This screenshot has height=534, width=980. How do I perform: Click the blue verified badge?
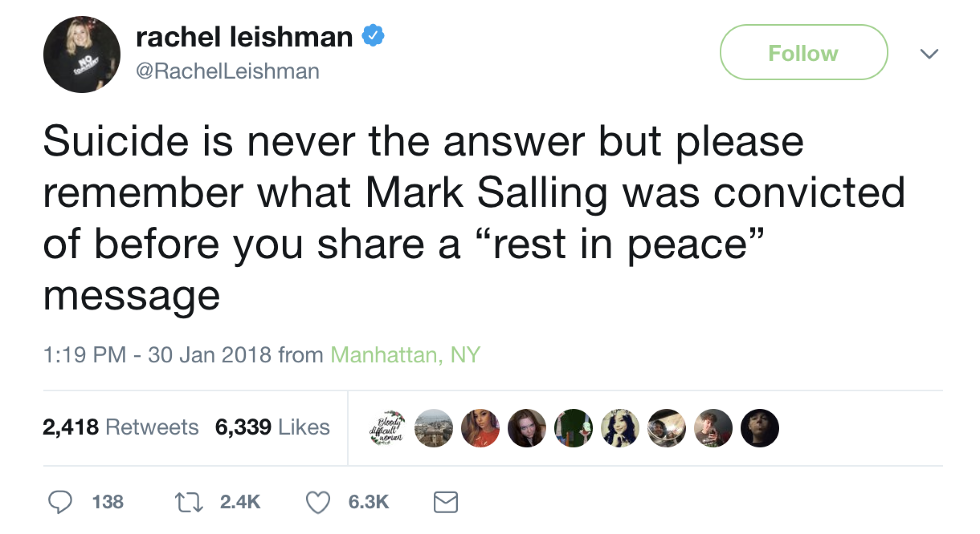pos(372,37)
